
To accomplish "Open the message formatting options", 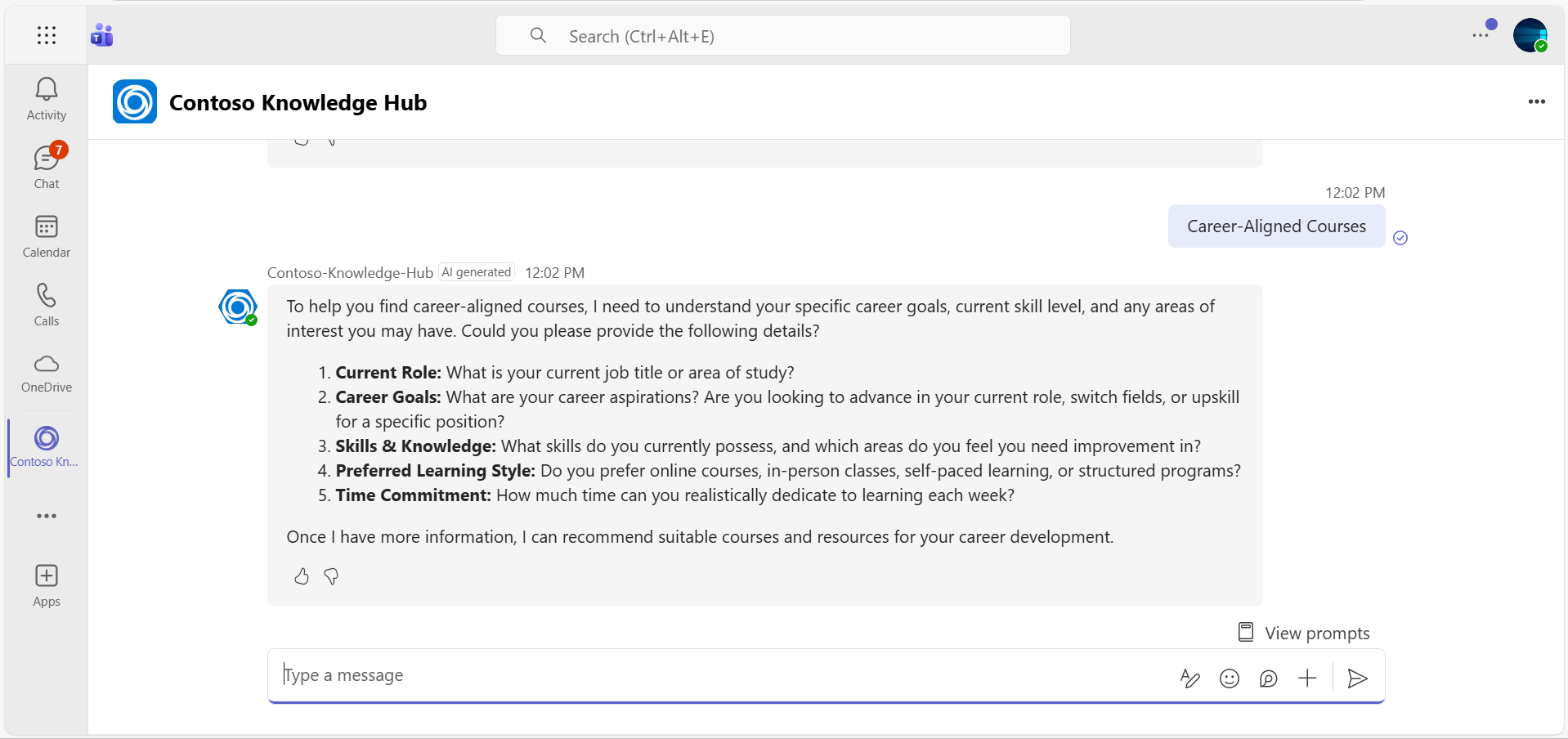I will [1190, 678].
